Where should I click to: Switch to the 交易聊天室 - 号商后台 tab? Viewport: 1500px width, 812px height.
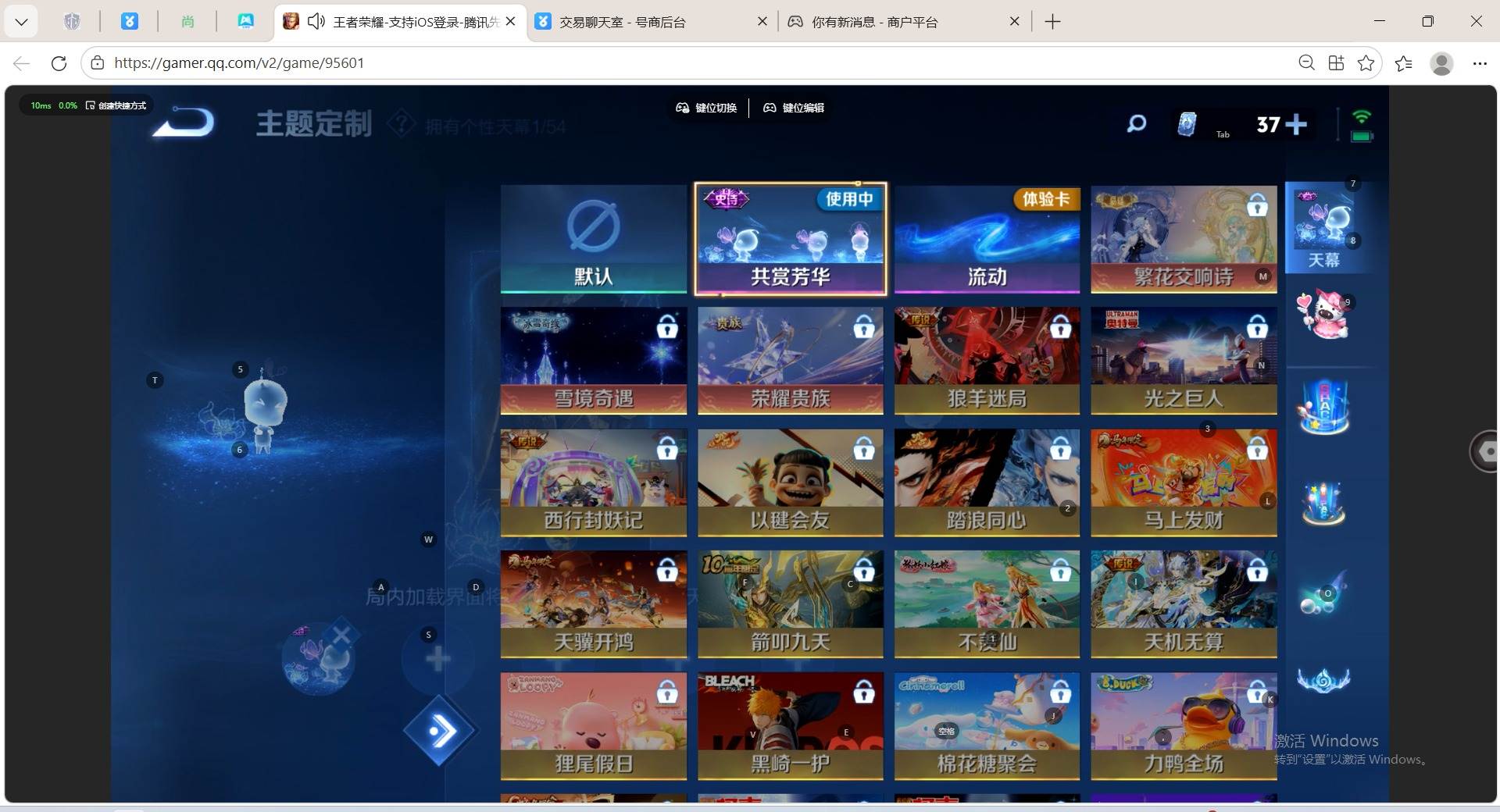[652, 22]
